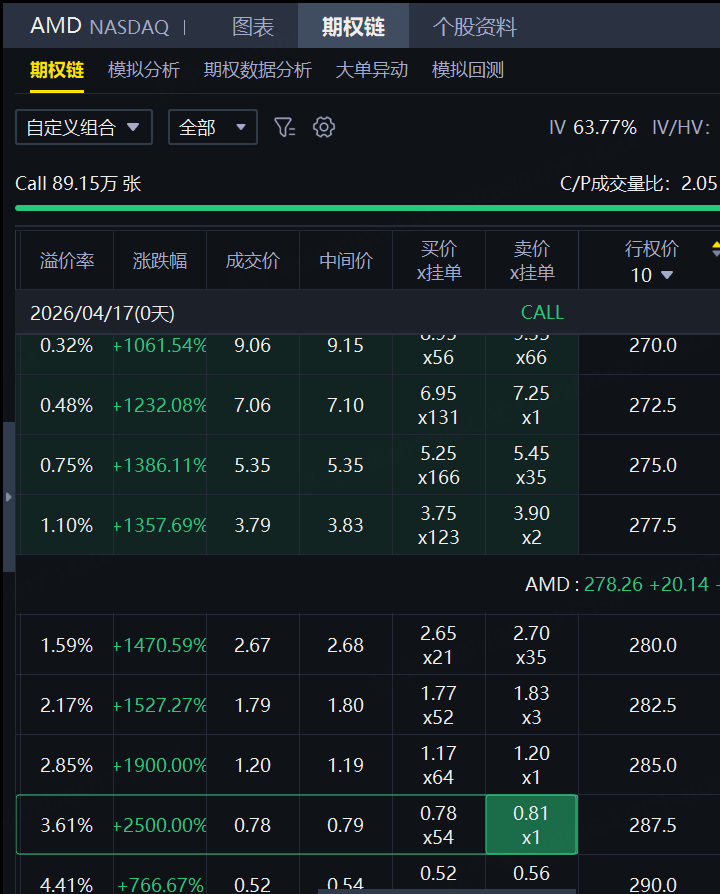
Task: Expand the left side panel arrow
Action: pos(9,497)
